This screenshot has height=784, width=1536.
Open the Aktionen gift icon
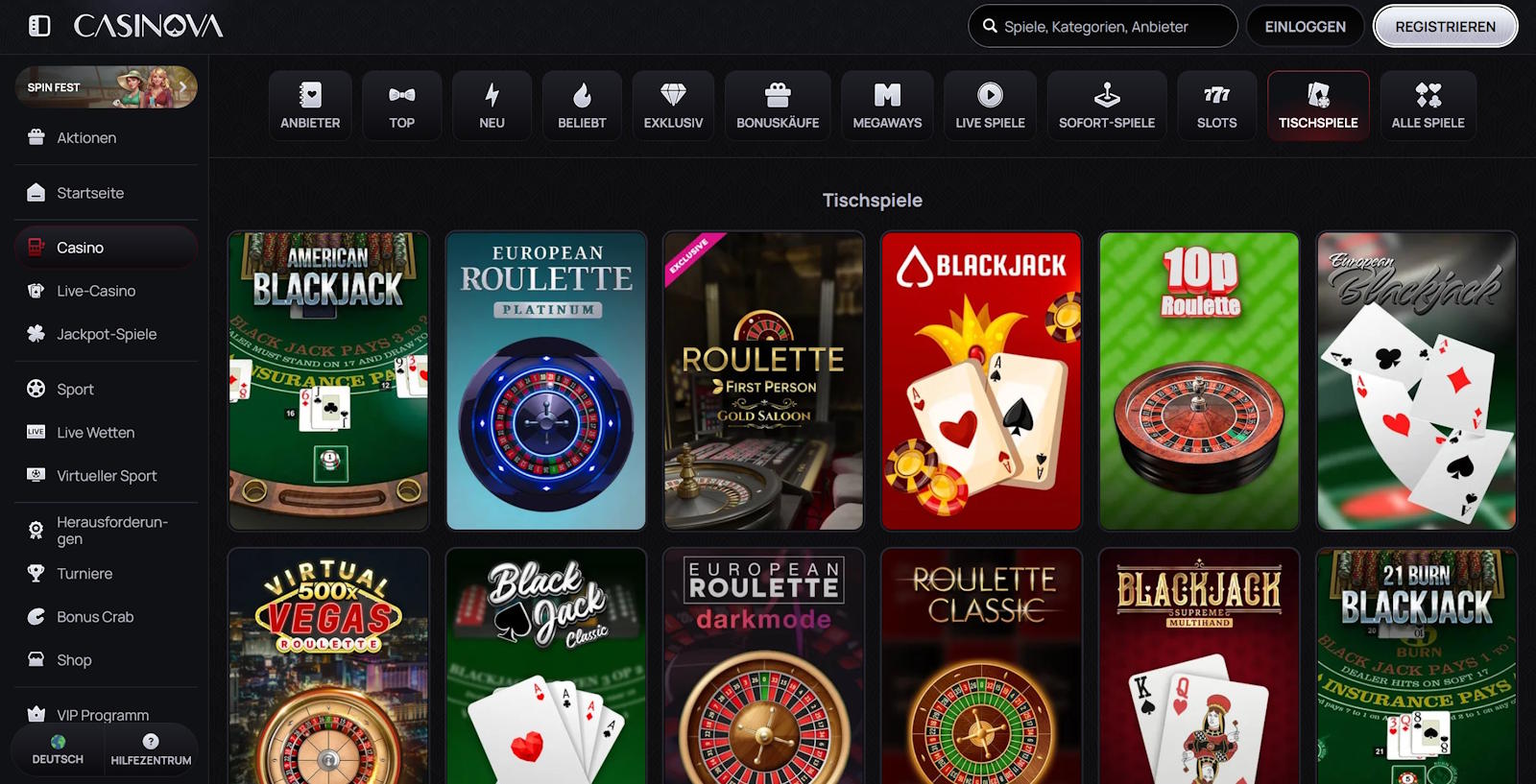[36, 137]
